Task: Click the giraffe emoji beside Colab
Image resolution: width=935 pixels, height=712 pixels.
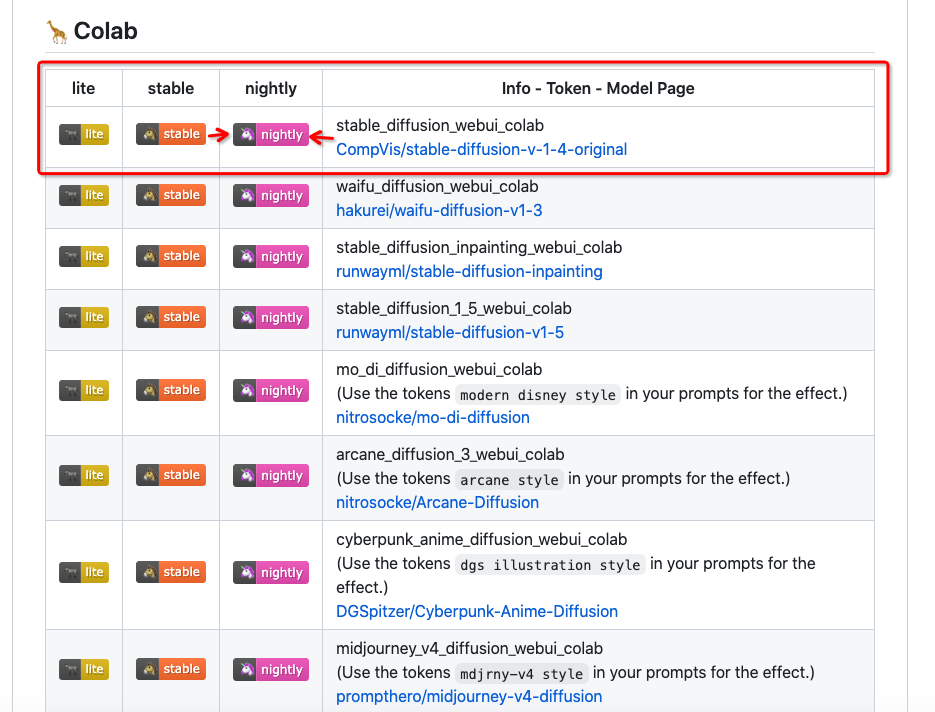Action: [x=57, y=32]
